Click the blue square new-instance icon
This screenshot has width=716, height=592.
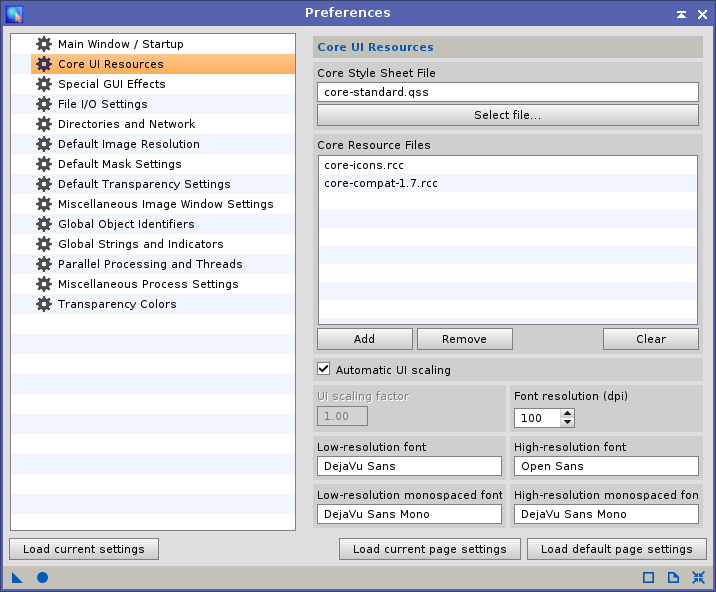648,578
